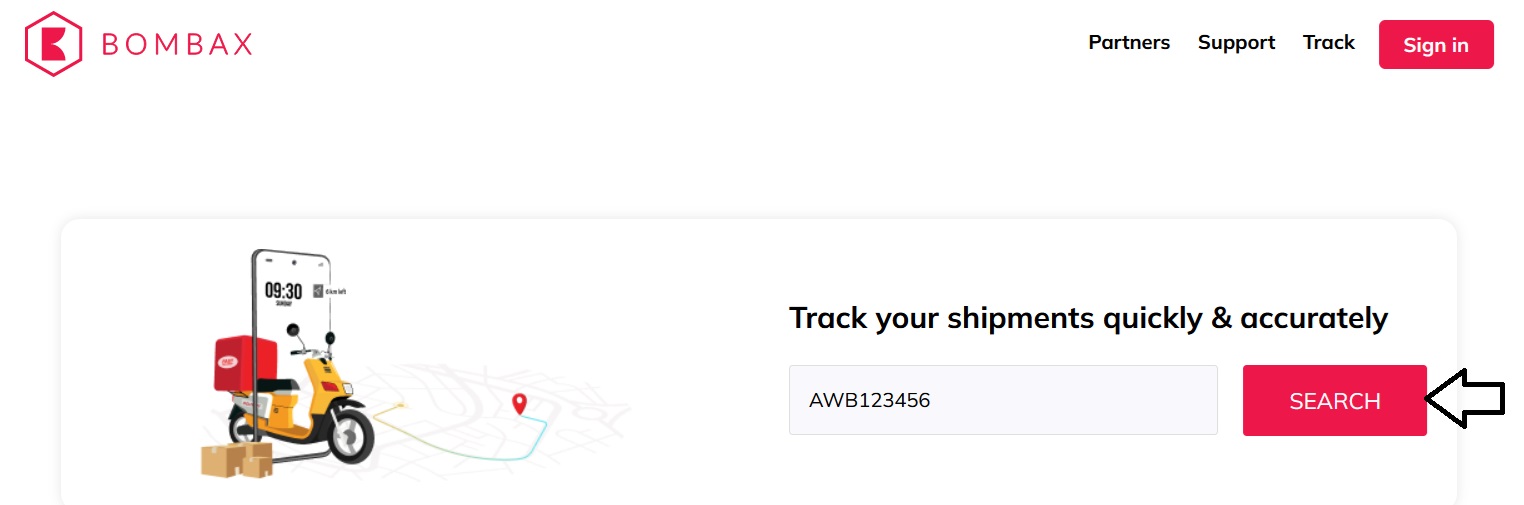This screenshot has height=505, width=1524.
Task: Focus the AWB123456 tracking number field
Action: tap(1002, 400)
